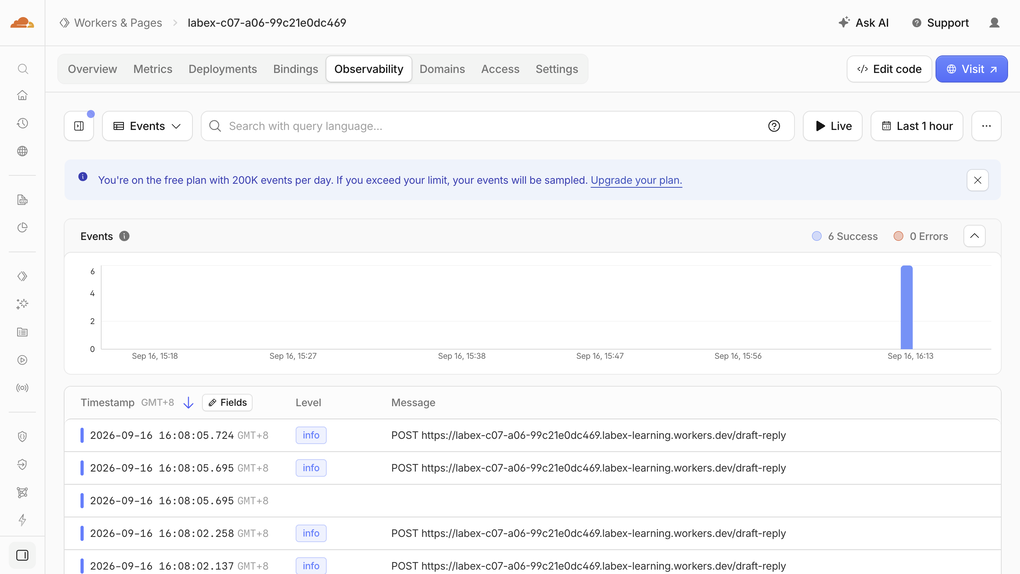Viewport: 1020px width, 574px height.
Task: Open the storage folder icon in sidebar
Action: (22, 332)
